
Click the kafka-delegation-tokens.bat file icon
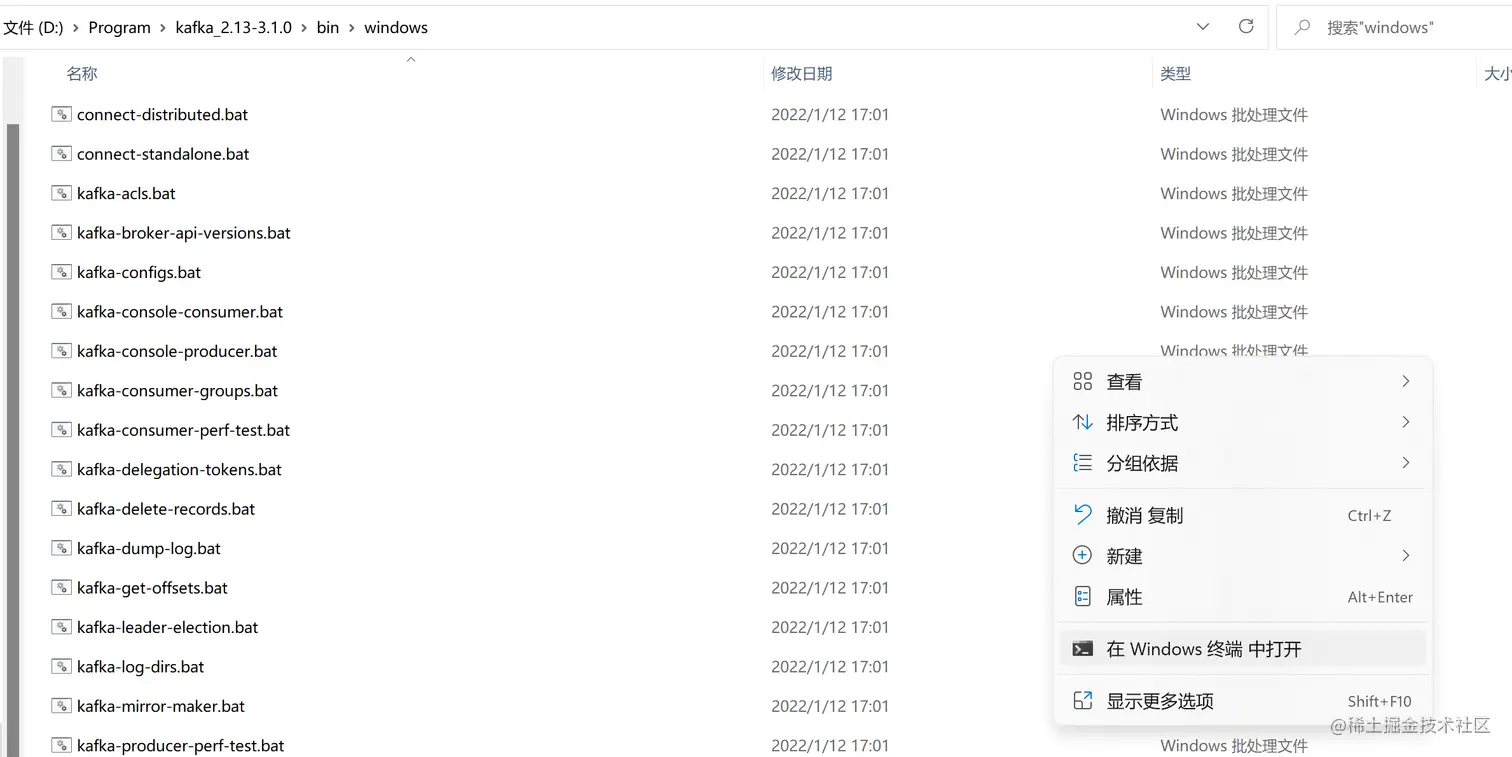click(x=61, y=470)
